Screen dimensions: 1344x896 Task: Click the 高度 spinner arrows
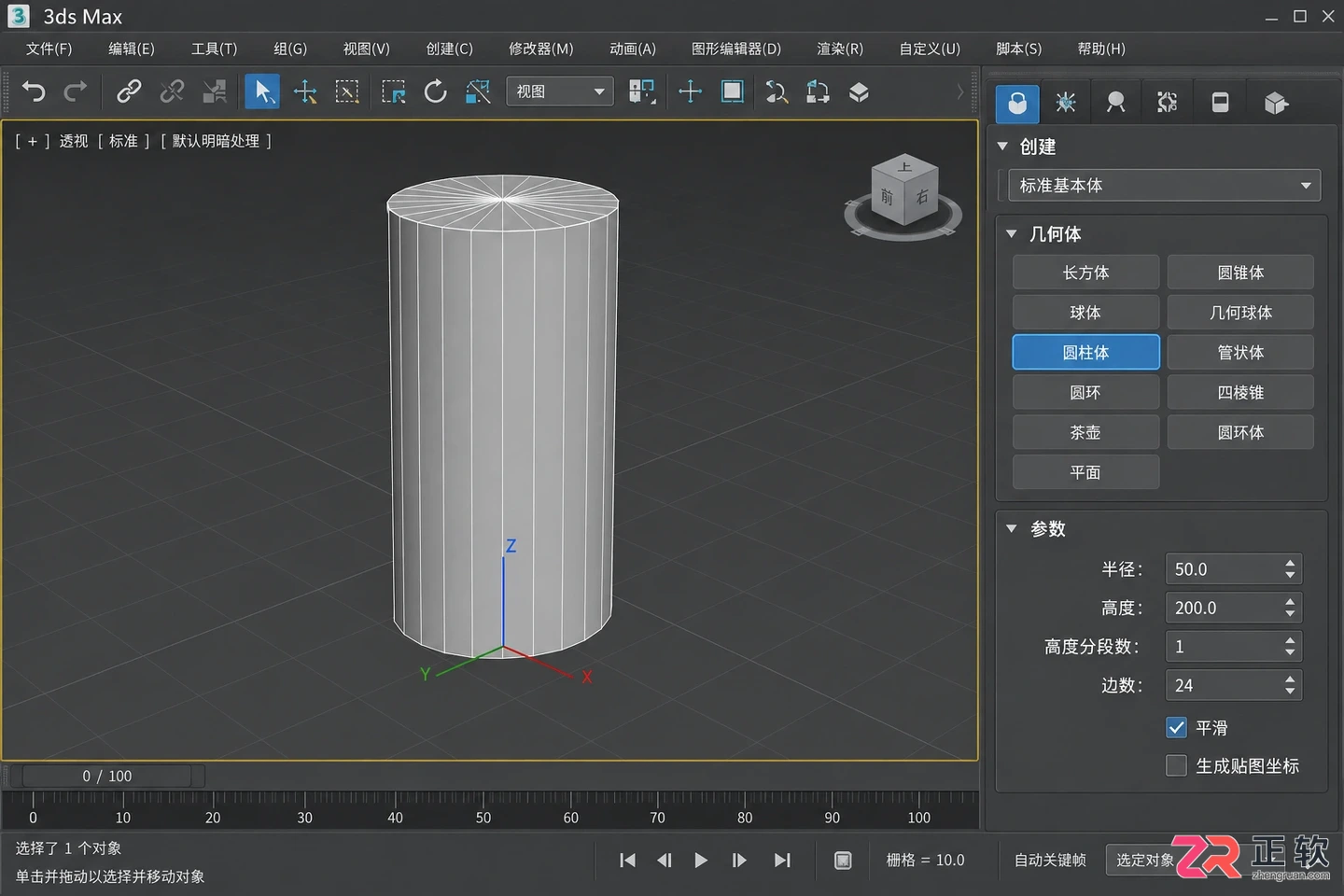point(1290,608)
